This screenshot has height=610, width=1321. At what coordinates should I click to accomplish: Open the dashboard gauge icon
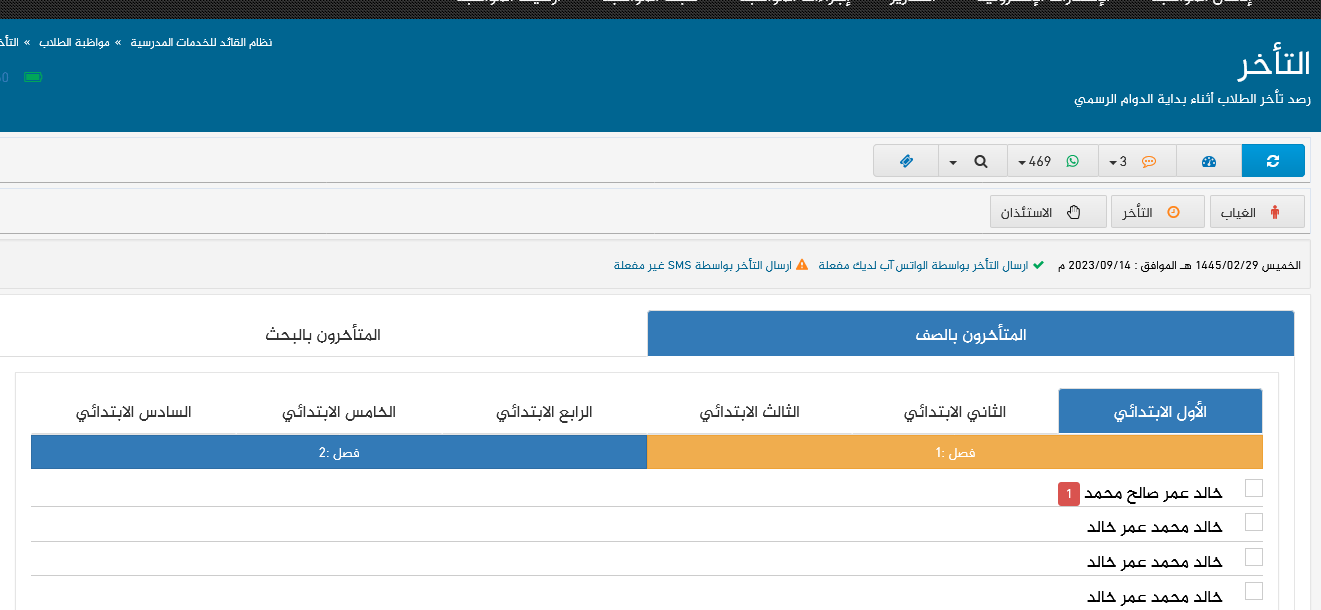pos(1208,161)
